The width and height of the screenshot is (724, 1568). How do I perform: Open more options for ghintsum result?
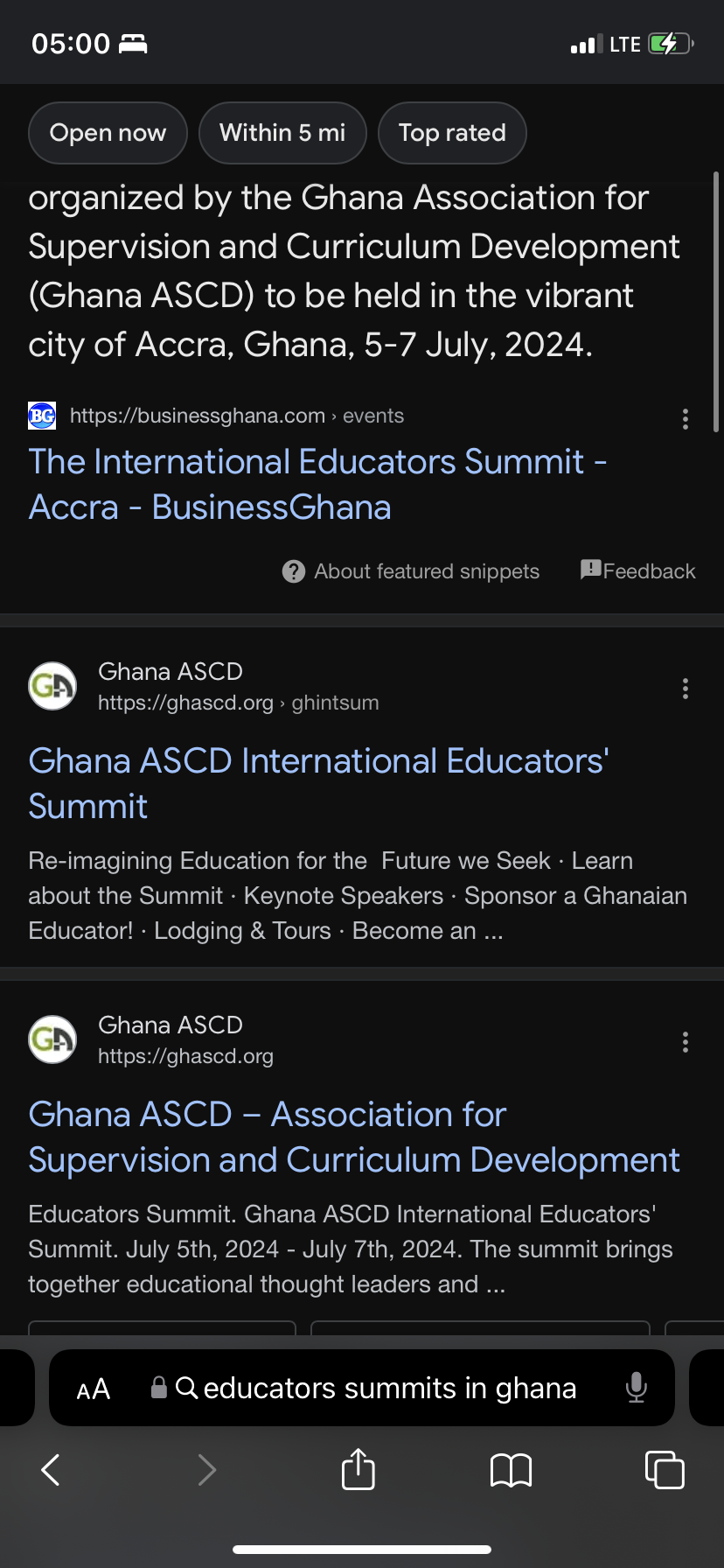tap(686, 689)
